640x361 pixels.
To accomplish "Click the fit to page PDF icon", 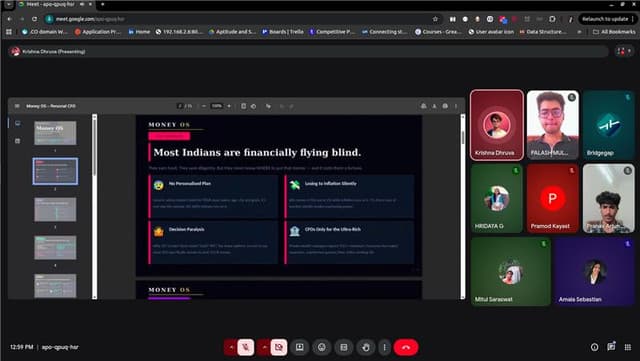I will (243, 106).
